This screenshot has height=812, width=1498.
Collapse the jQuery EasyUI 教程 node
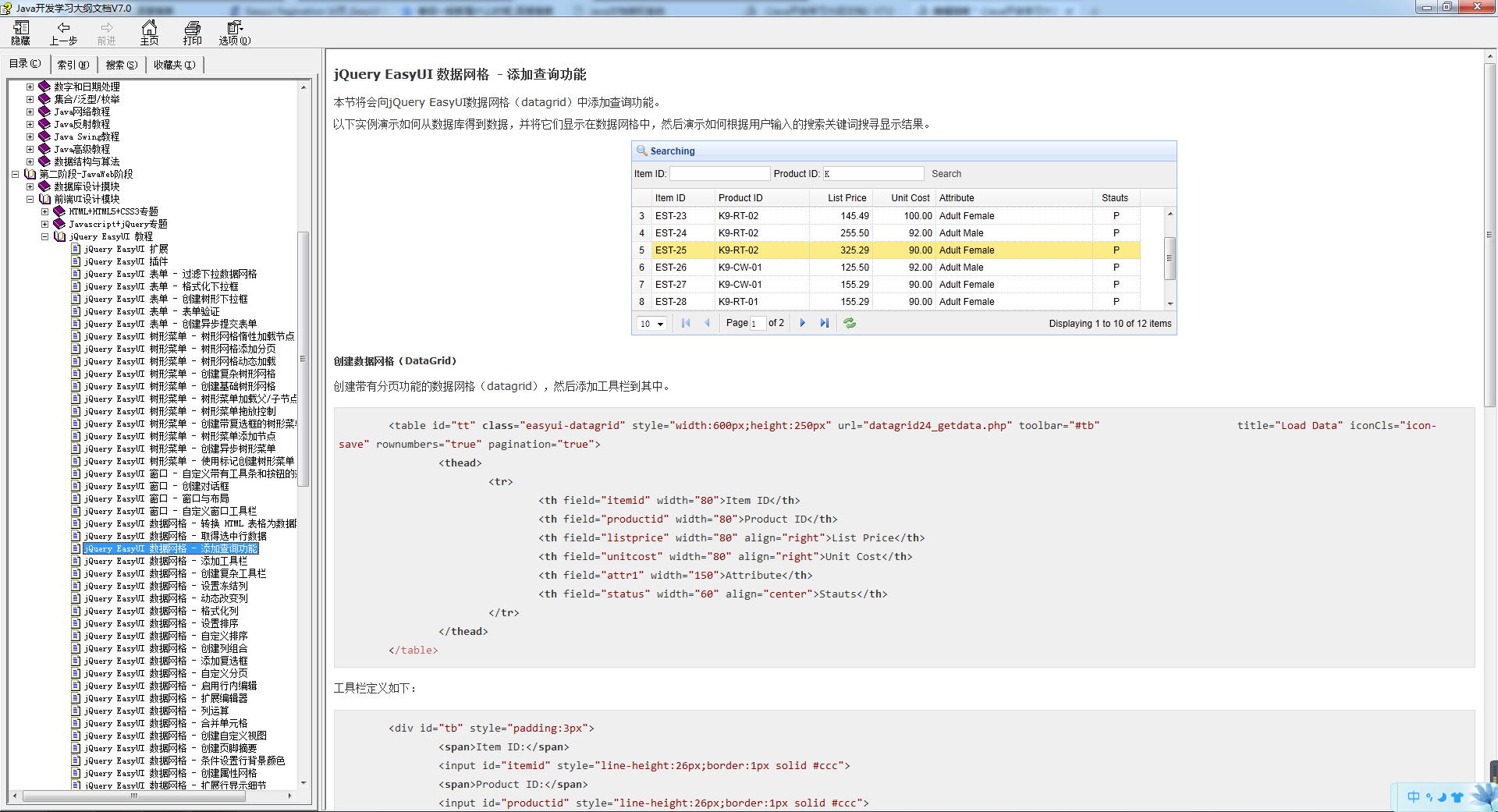click(44, 236)
